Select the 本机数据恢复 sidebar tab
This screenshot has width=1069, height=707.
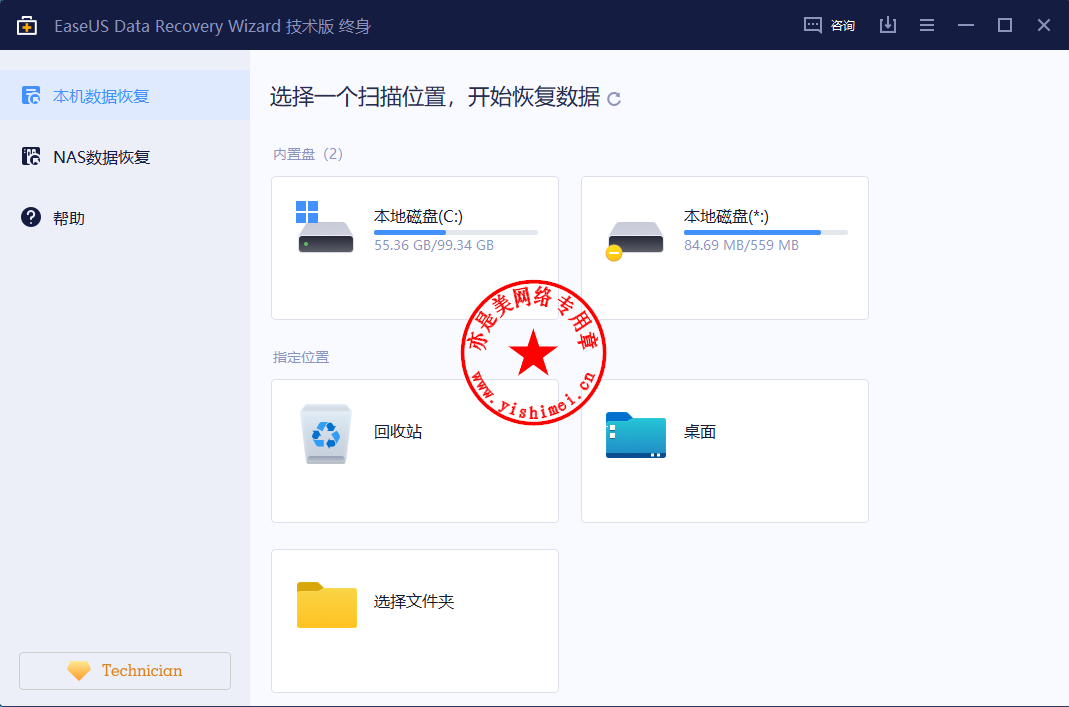coord(125,95)
